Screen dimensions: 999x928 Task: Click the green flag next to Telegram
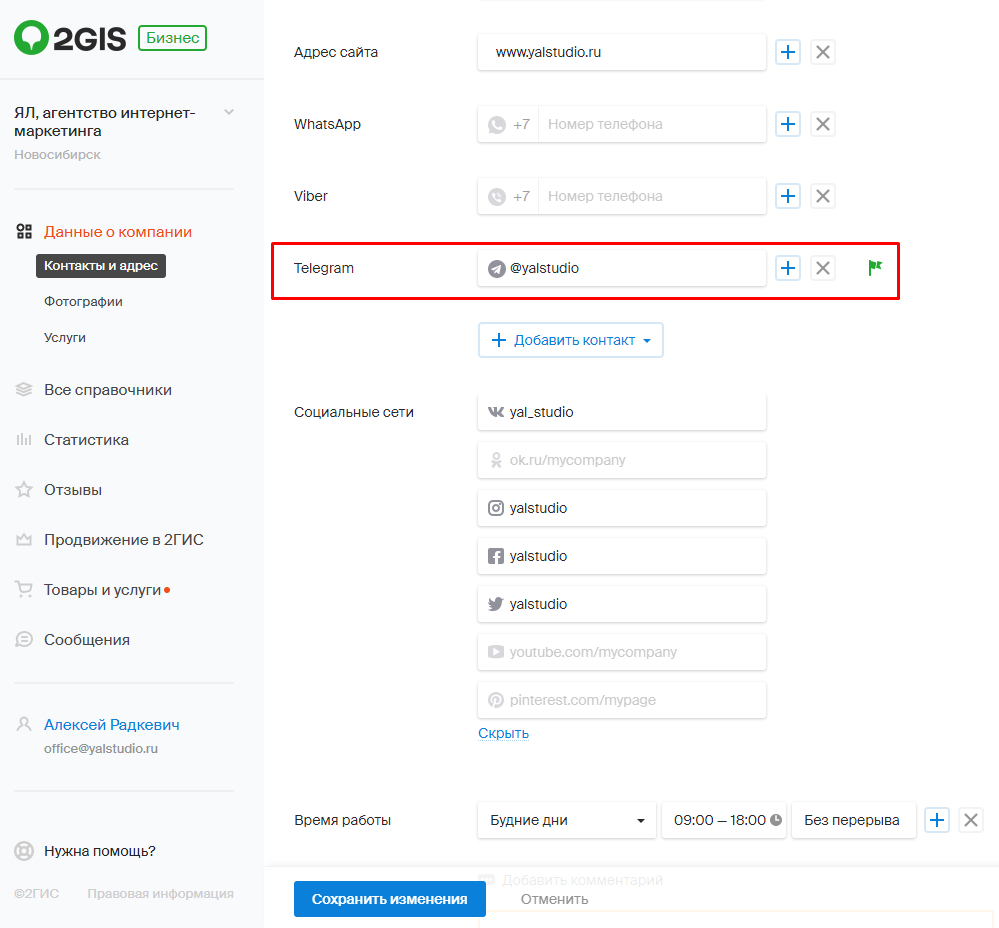875,268
